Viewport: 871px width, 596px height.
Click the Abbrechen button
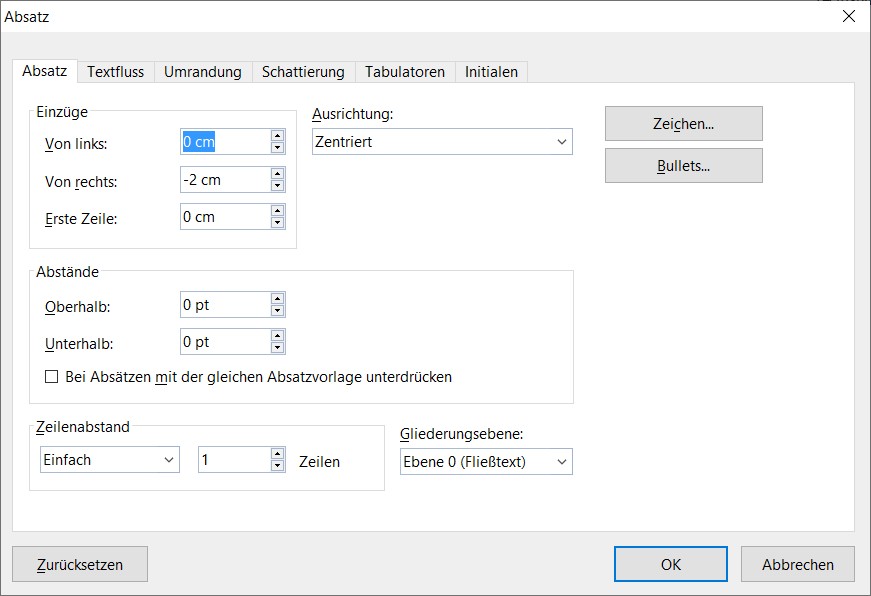[798, 564]
